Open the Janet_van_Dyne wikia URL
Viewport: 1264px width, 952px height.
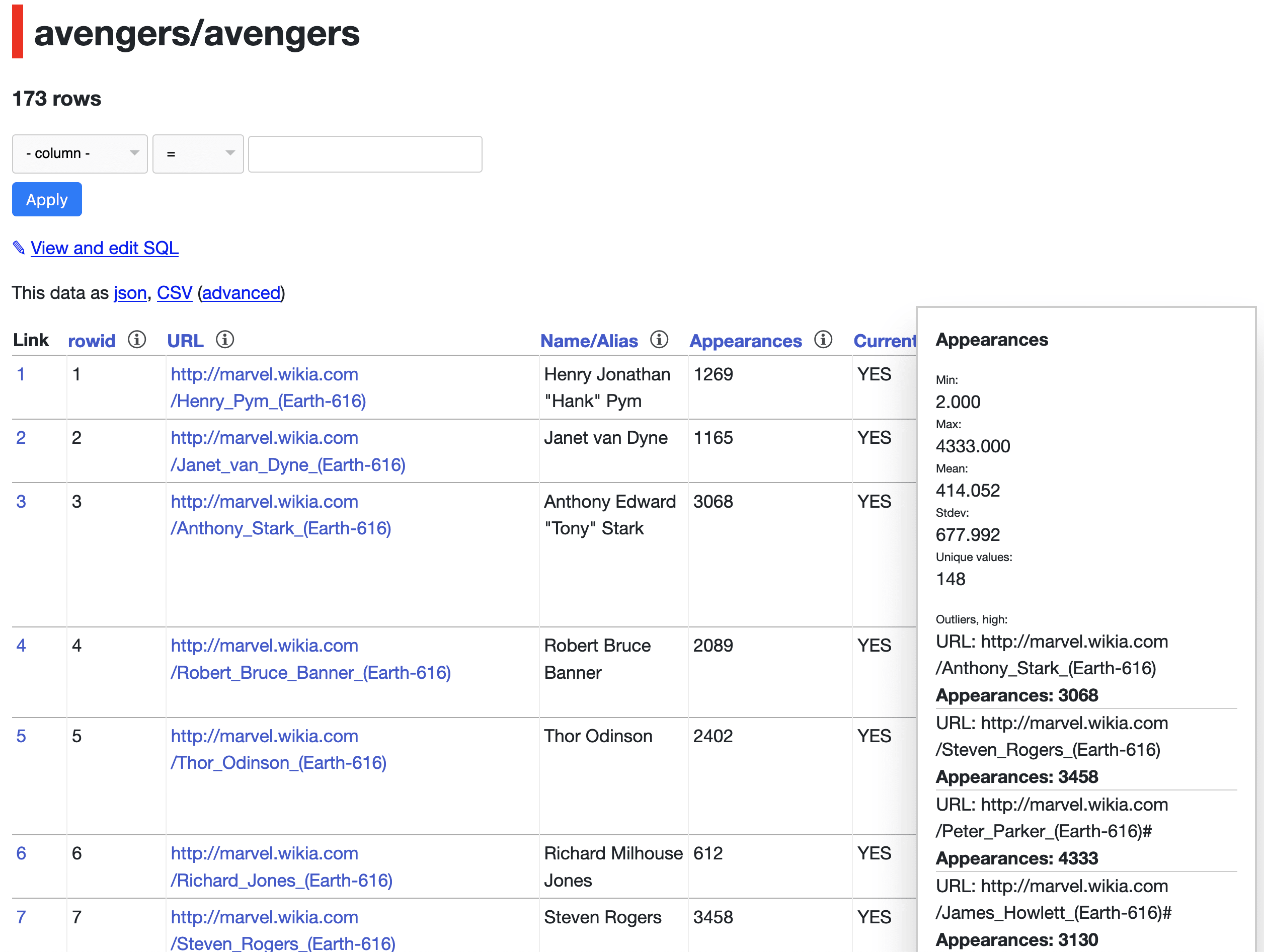pos(288,451)
